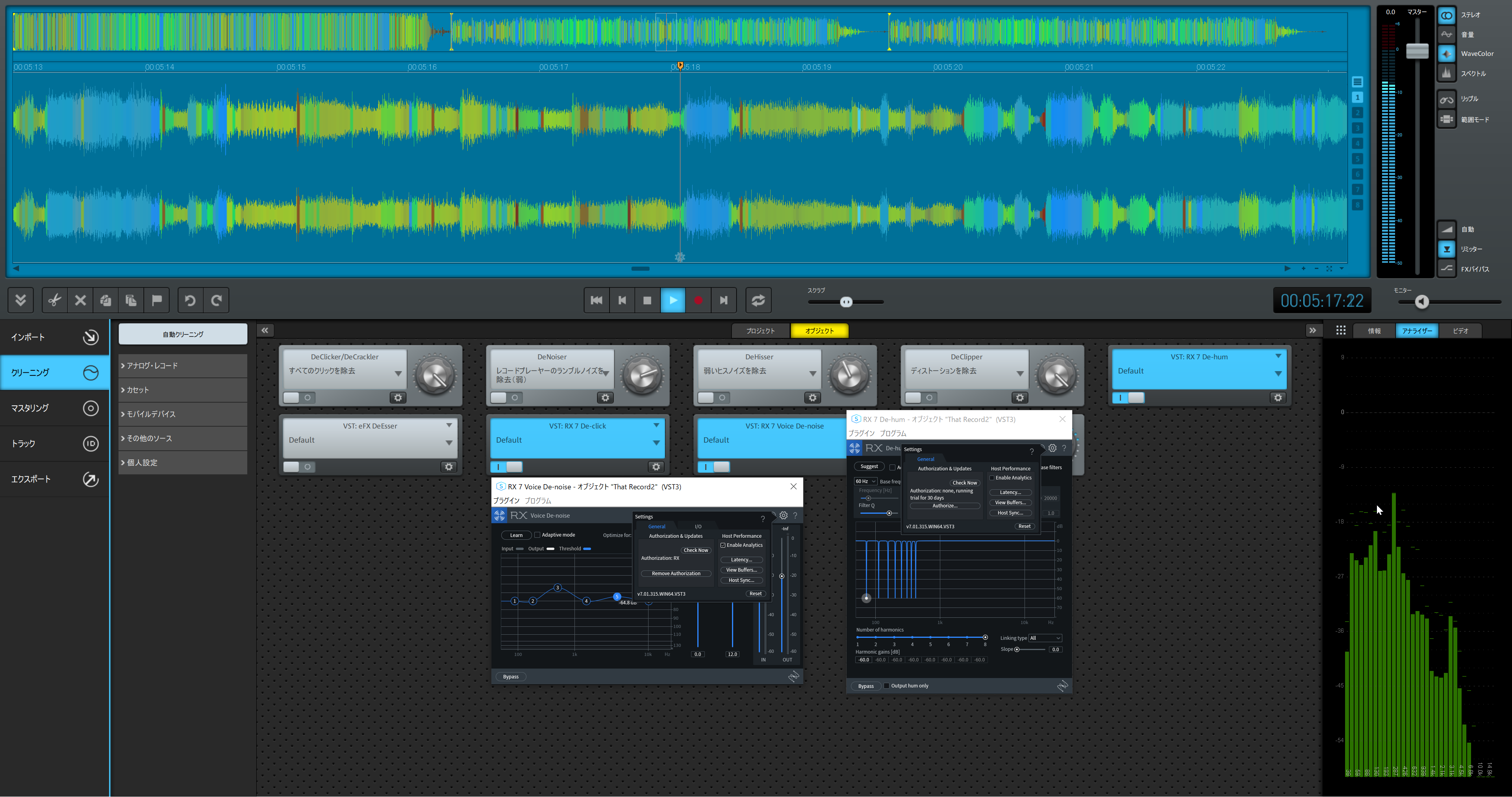
Task: Check the Adaptive mode checkbox
Action: pyautogui.click(x=537, y=535)
